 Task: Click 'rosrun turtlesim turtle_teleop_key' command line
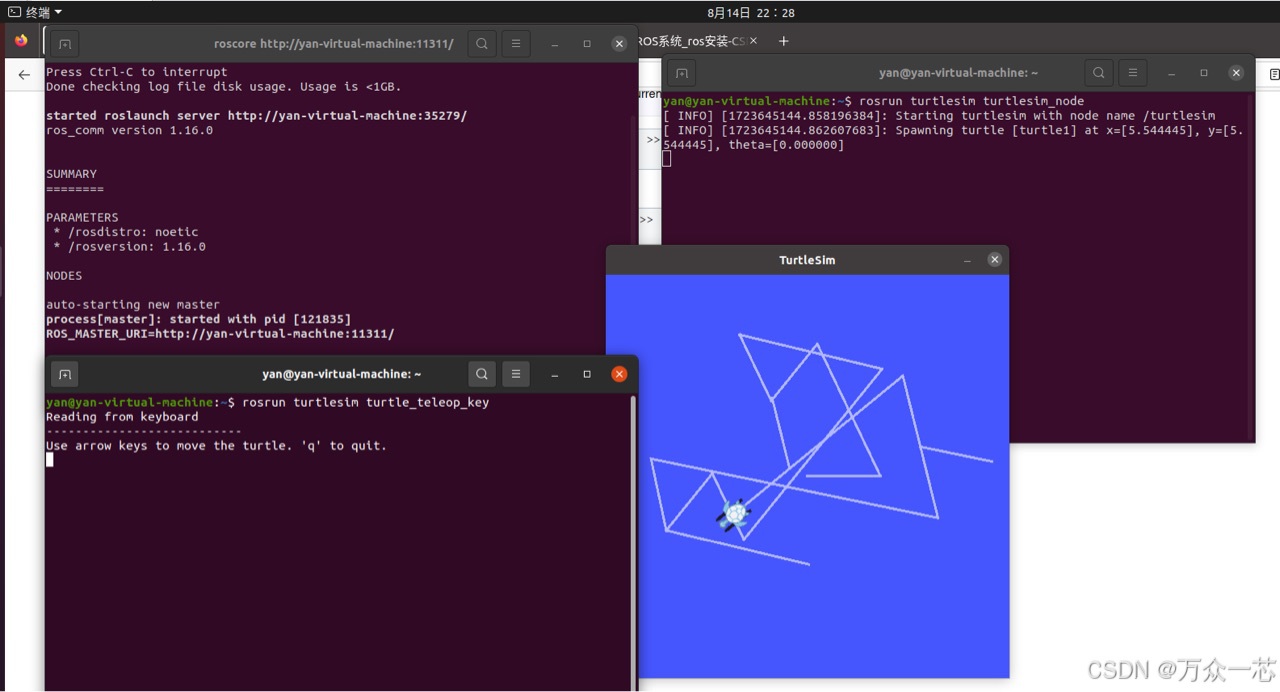(365, 402)
